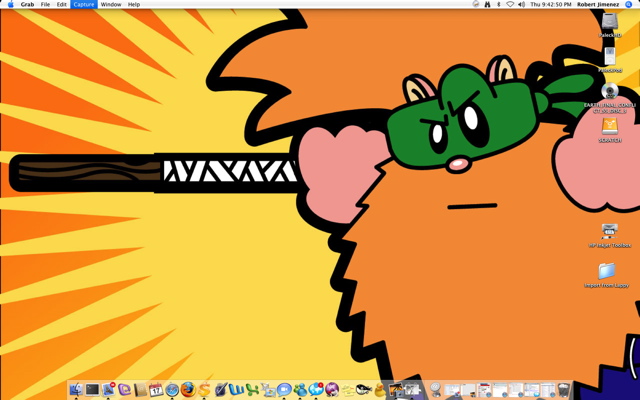Open Remote Desktop Connection in Dock
The image size is (640, 400).
pos(268,390)
